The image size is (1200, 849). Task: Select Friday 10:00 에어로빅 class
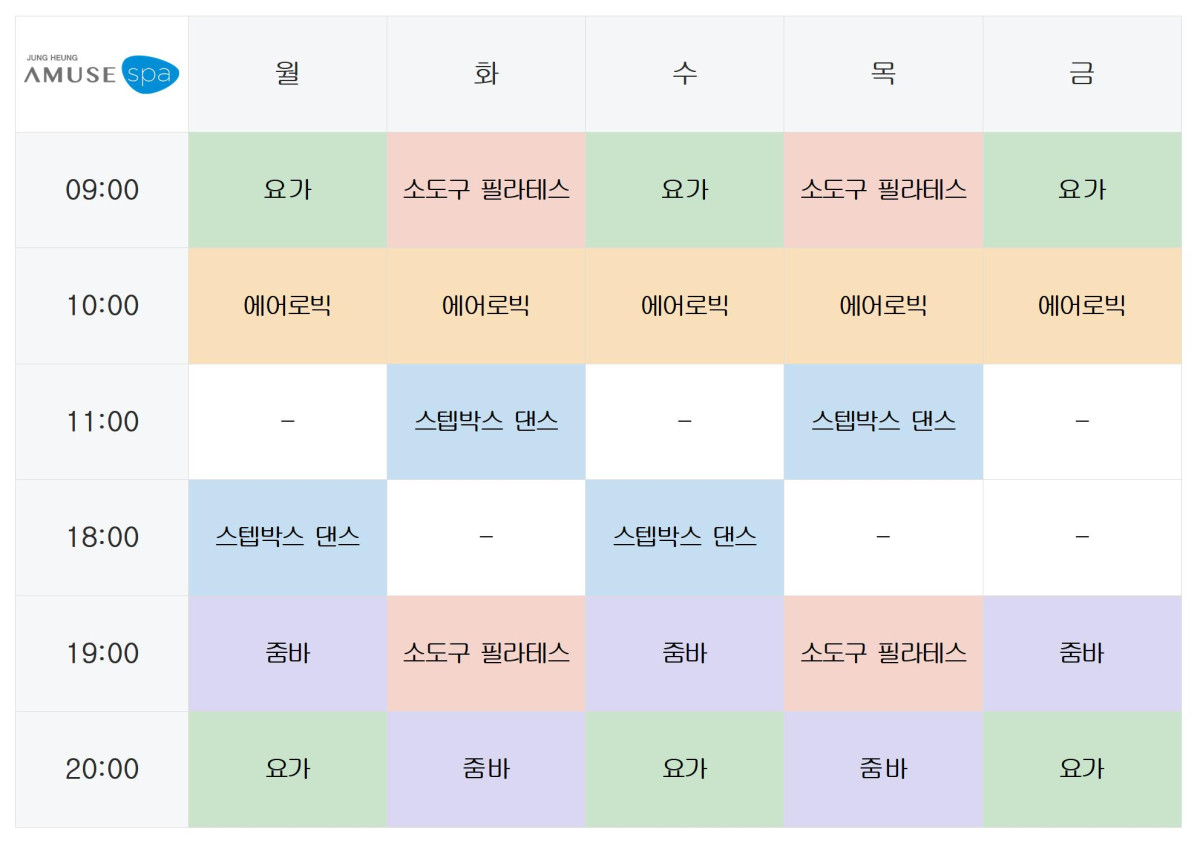click(1081, 306)
